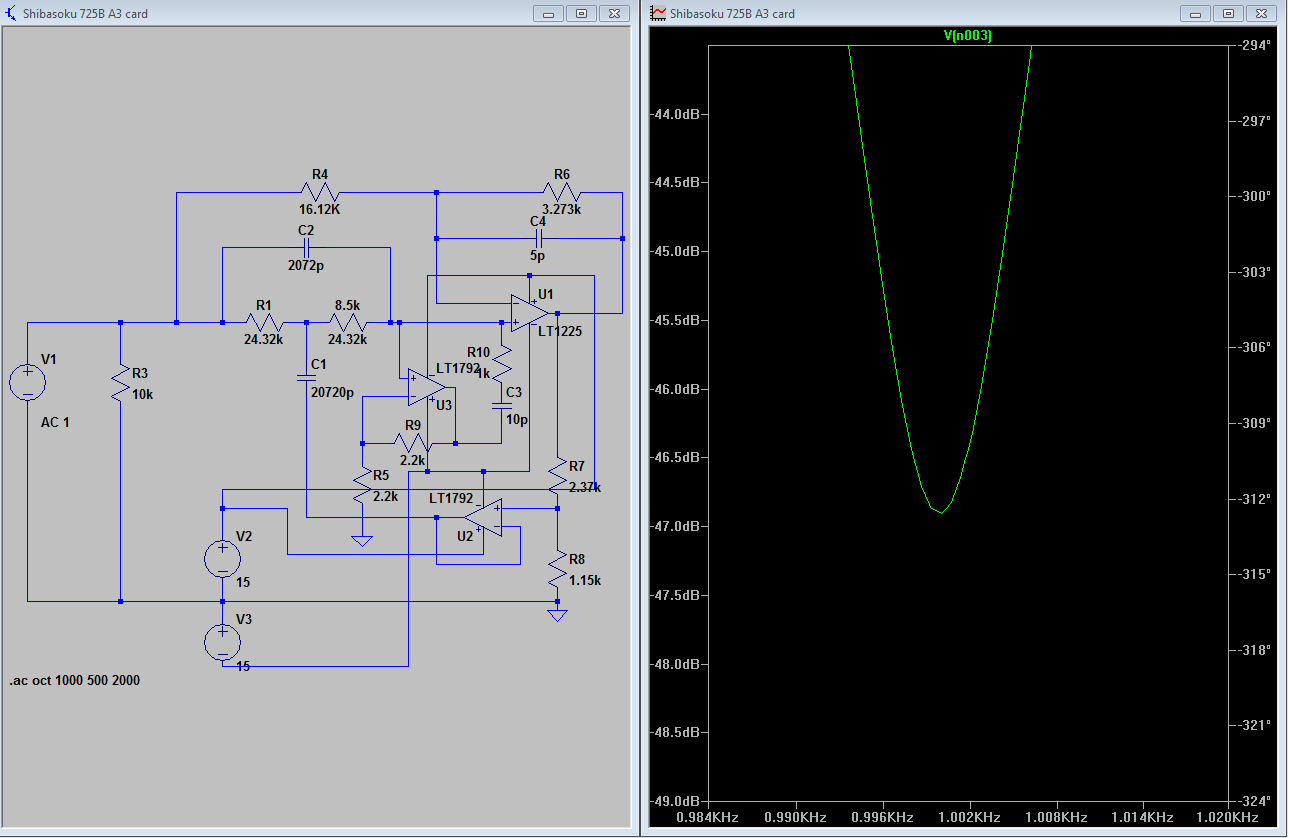Viewport: 1289px width, 838px height.
Task: Click capacitor C3 symbol
Action: tap(502, 406)
